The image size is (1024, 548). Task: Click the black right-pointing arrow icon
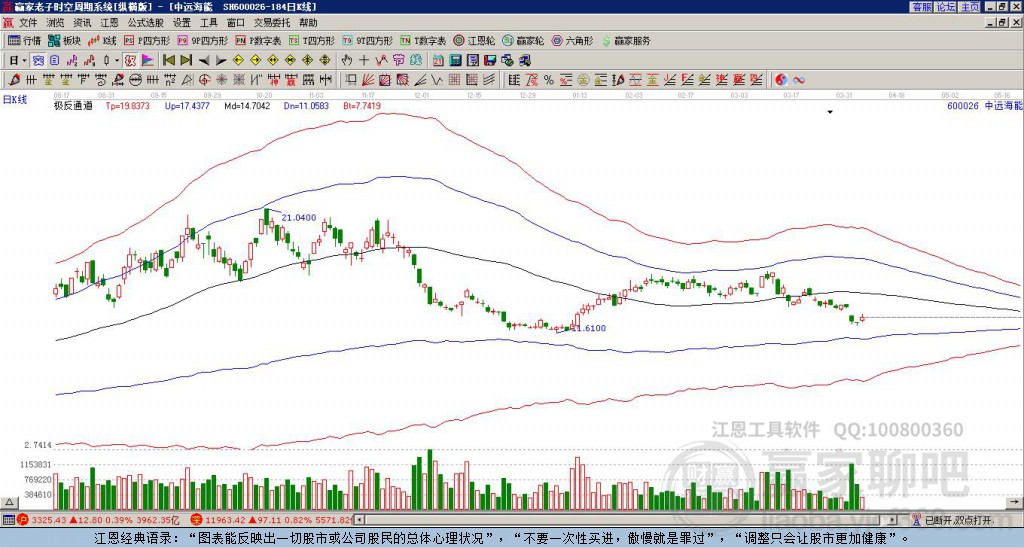(221, 61)
